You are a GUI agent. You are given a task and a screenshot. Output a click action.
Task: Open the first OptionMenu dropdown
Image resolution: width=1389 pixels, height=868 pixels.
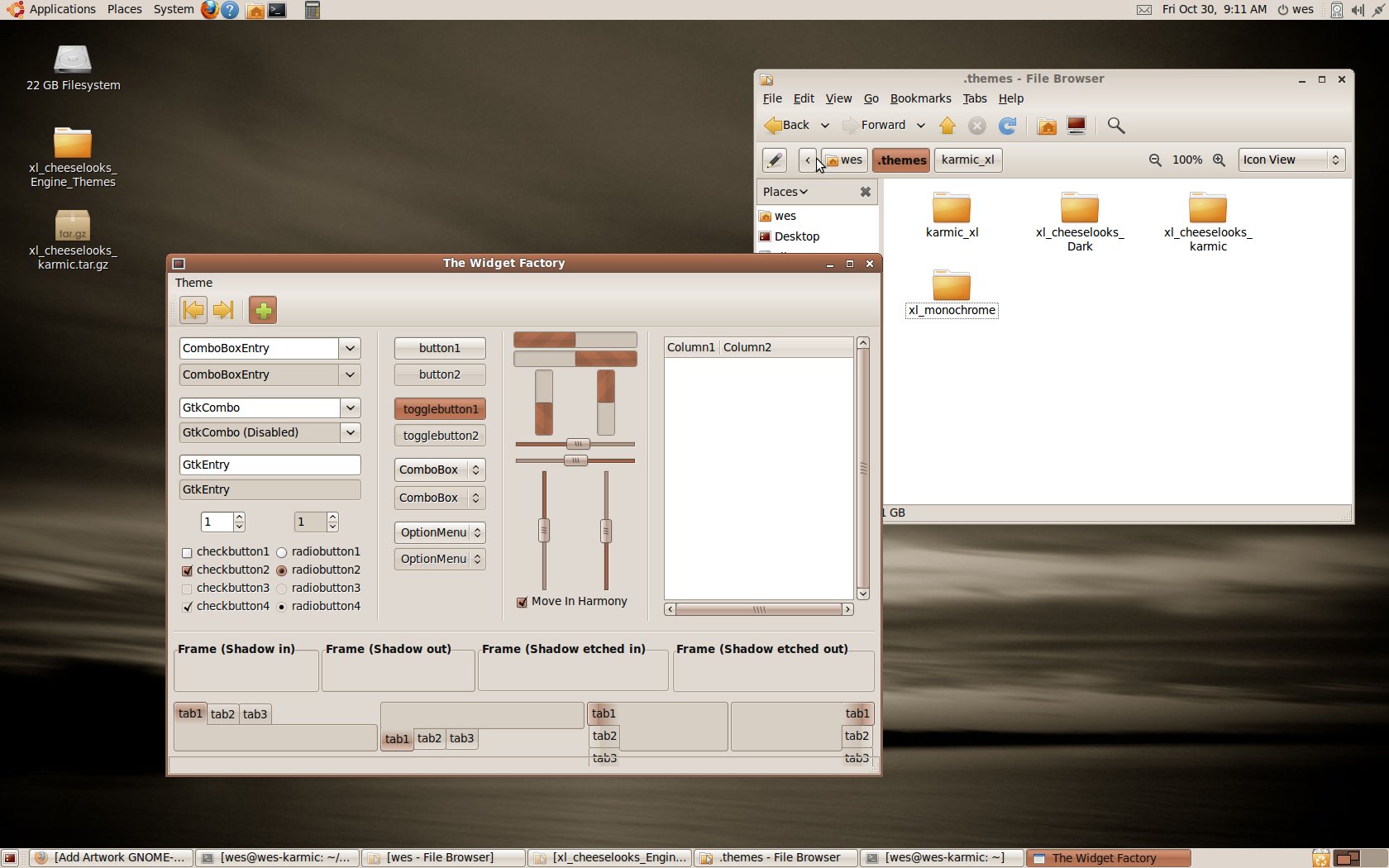pyautogui.click(x=440, y=532)
